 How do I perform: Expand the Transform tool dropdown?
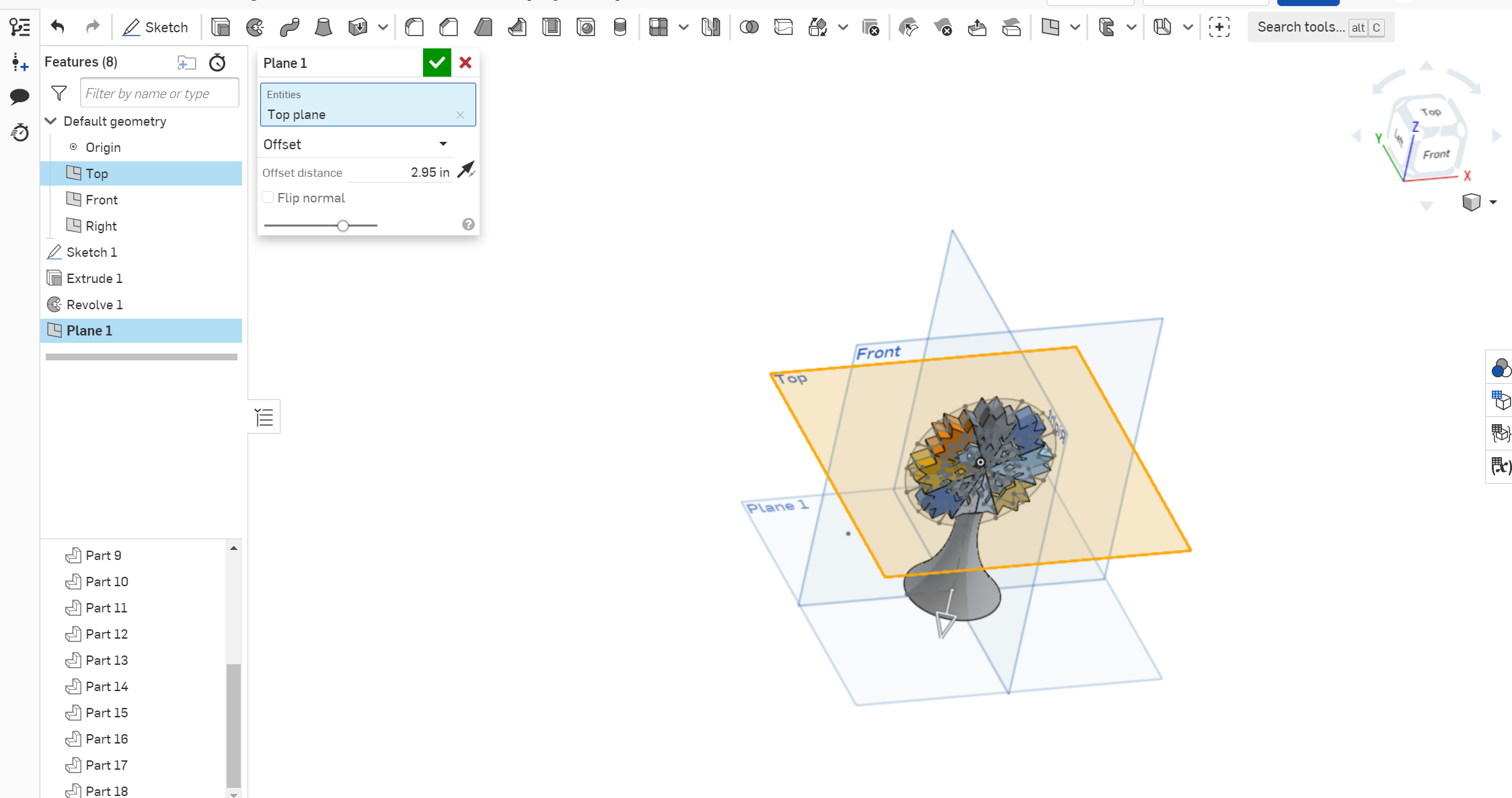pos(844,28)
